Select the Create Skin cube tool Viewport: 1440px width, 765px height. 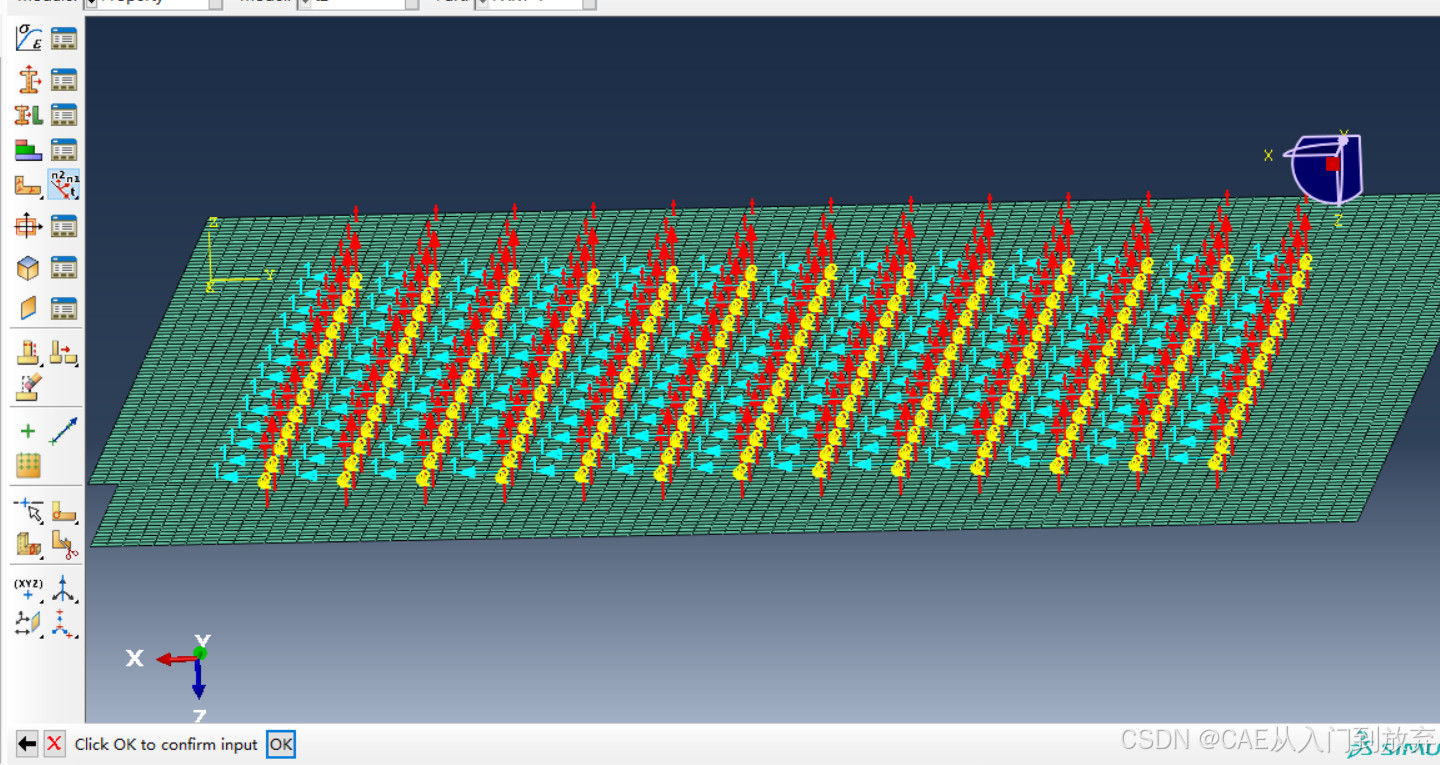click(28, 268)
